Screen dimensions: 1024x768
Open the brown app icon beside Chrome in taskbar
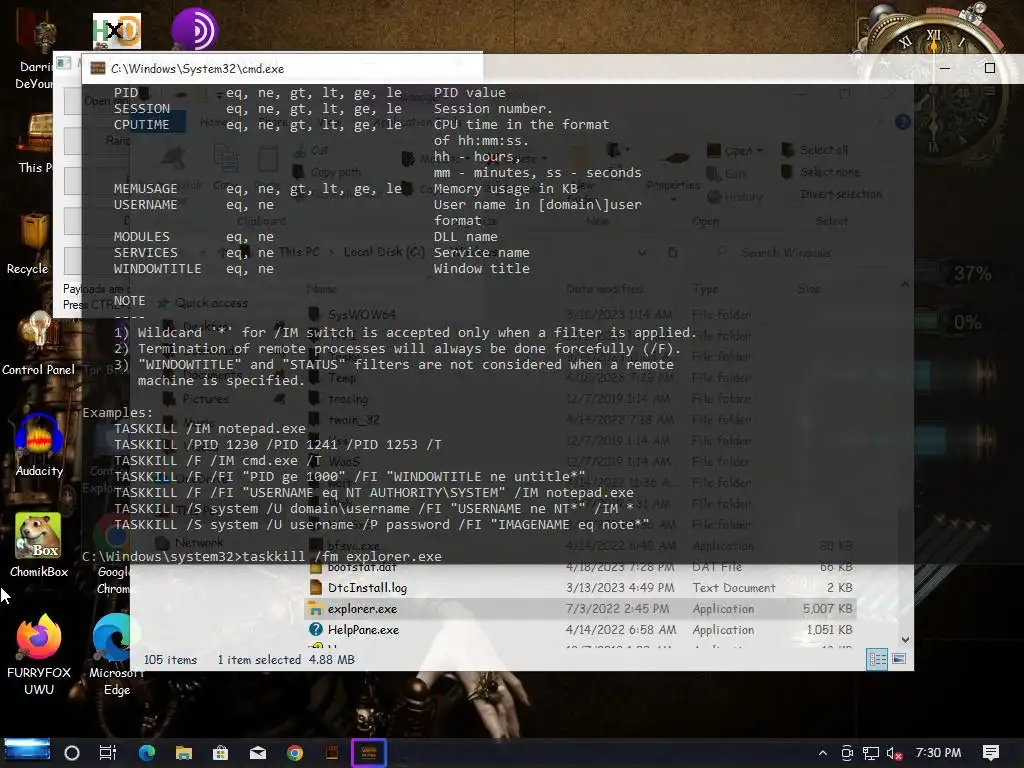(332, 753)
